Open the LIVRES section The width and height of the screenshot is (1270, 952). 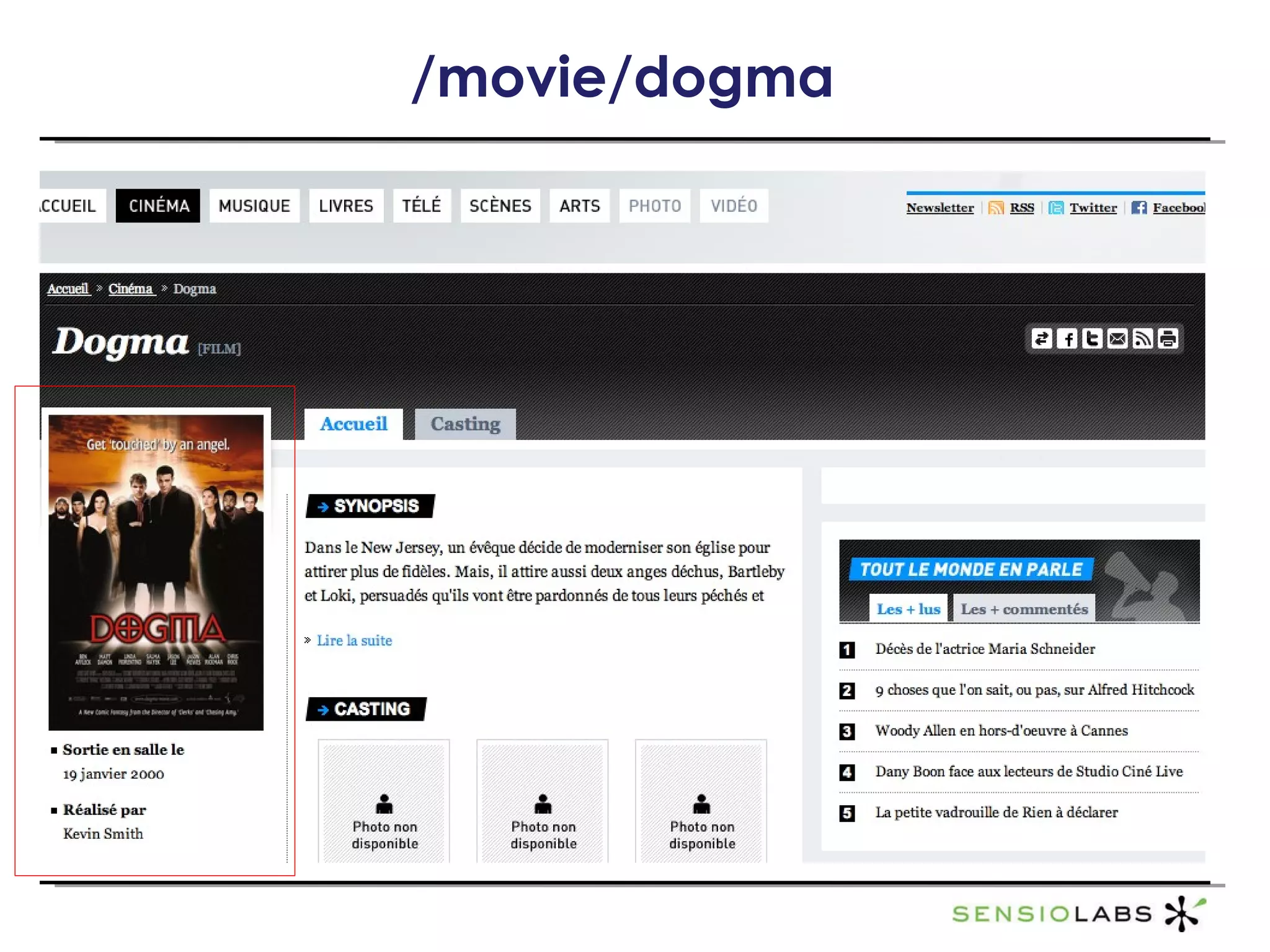pyautogui.click(x=346, y=206)
